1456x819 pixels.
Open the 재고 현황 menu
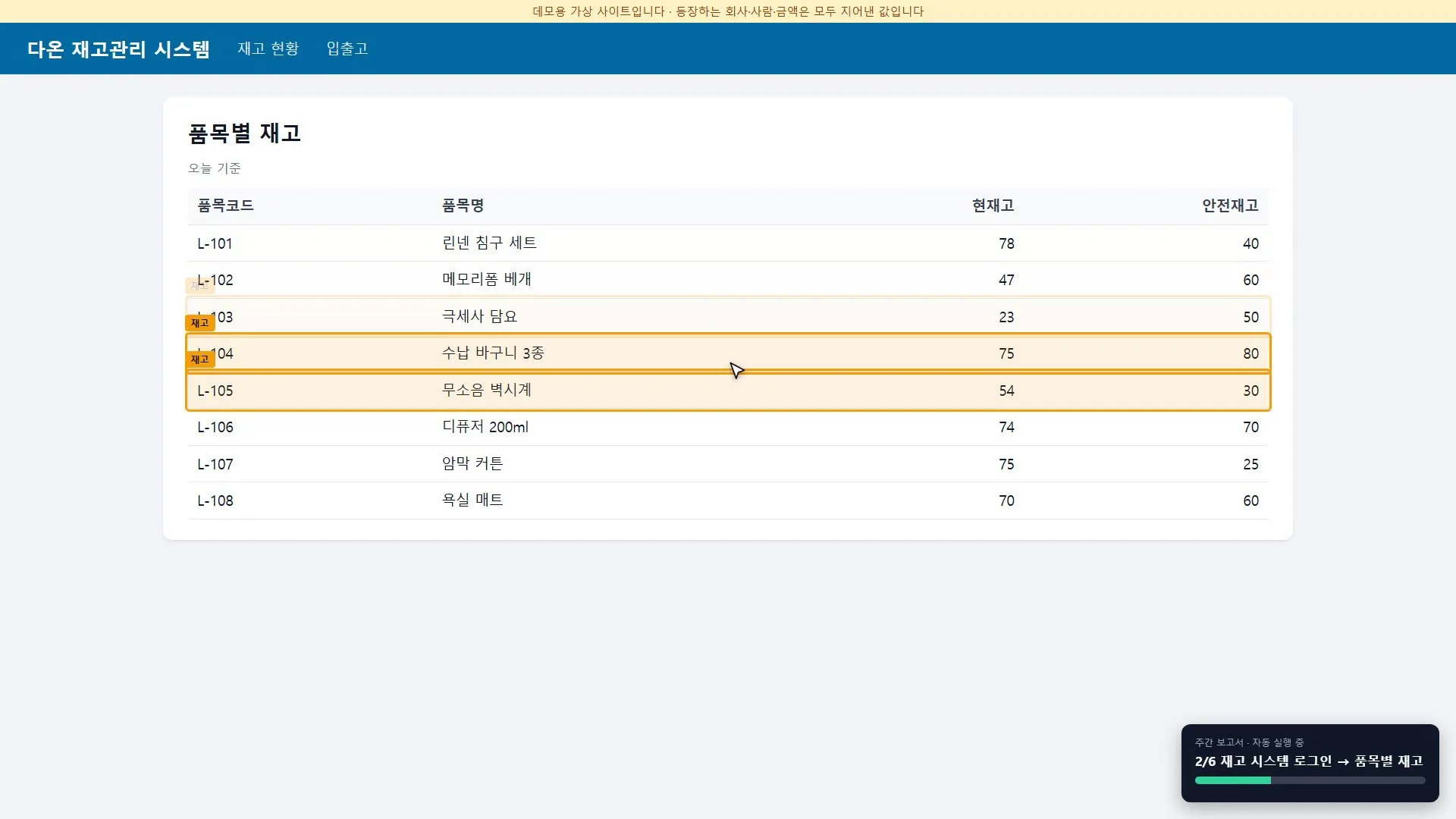point(268,49)
